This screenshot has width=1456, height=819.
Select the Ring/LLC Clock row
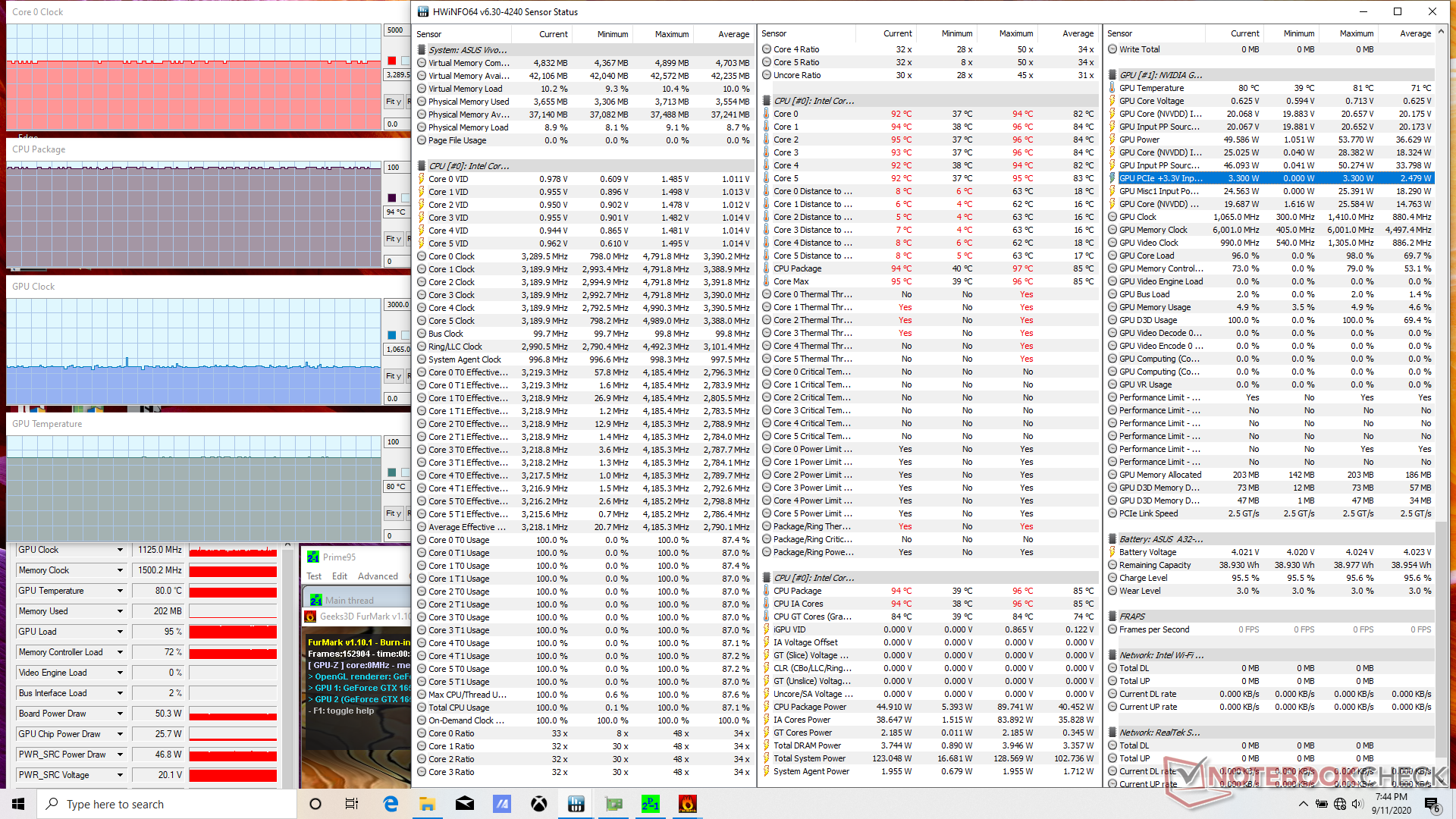pos(584,347)
